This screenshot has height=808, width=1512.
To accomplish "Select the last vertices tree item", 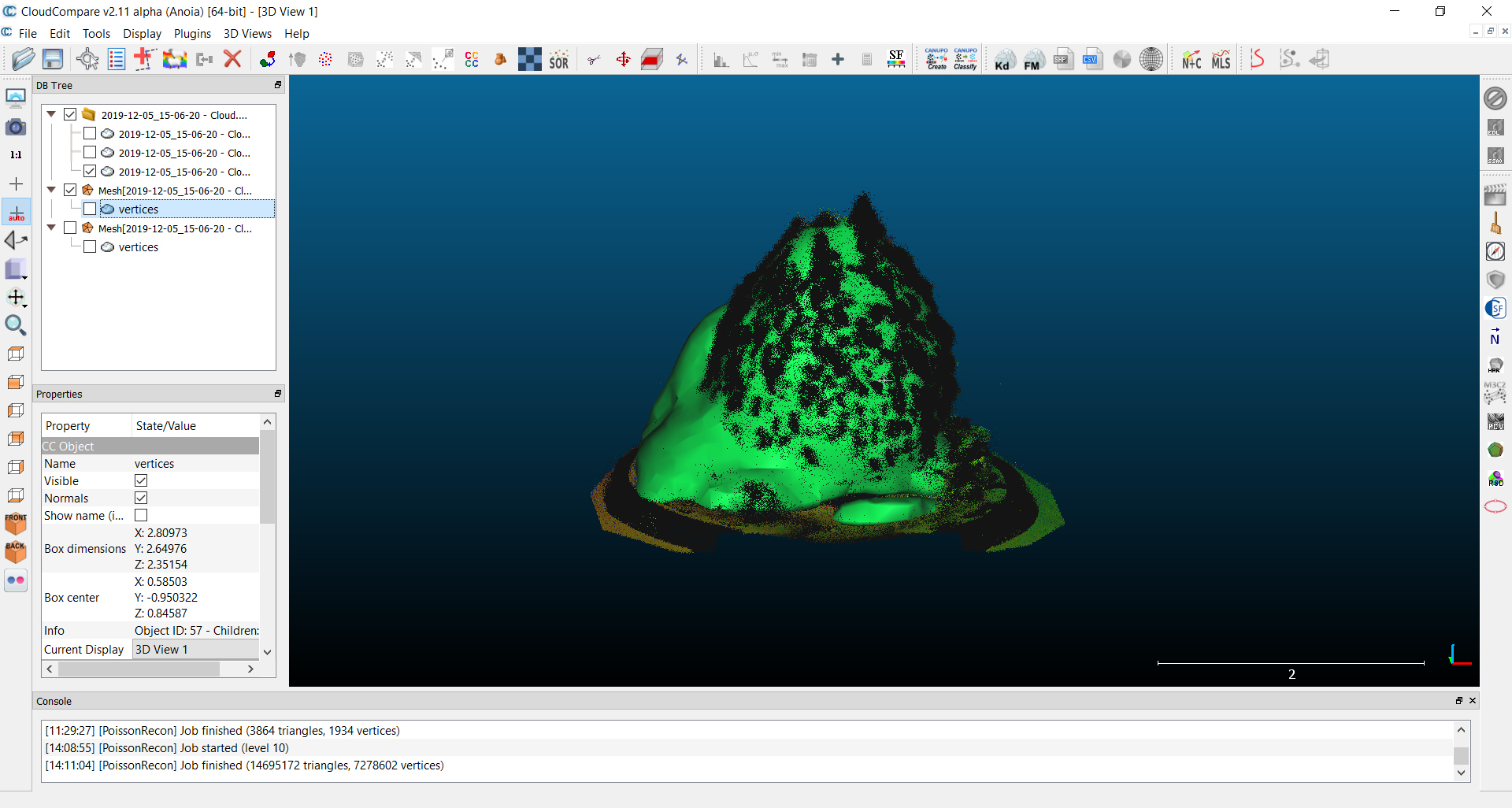I will click(139, 247).
